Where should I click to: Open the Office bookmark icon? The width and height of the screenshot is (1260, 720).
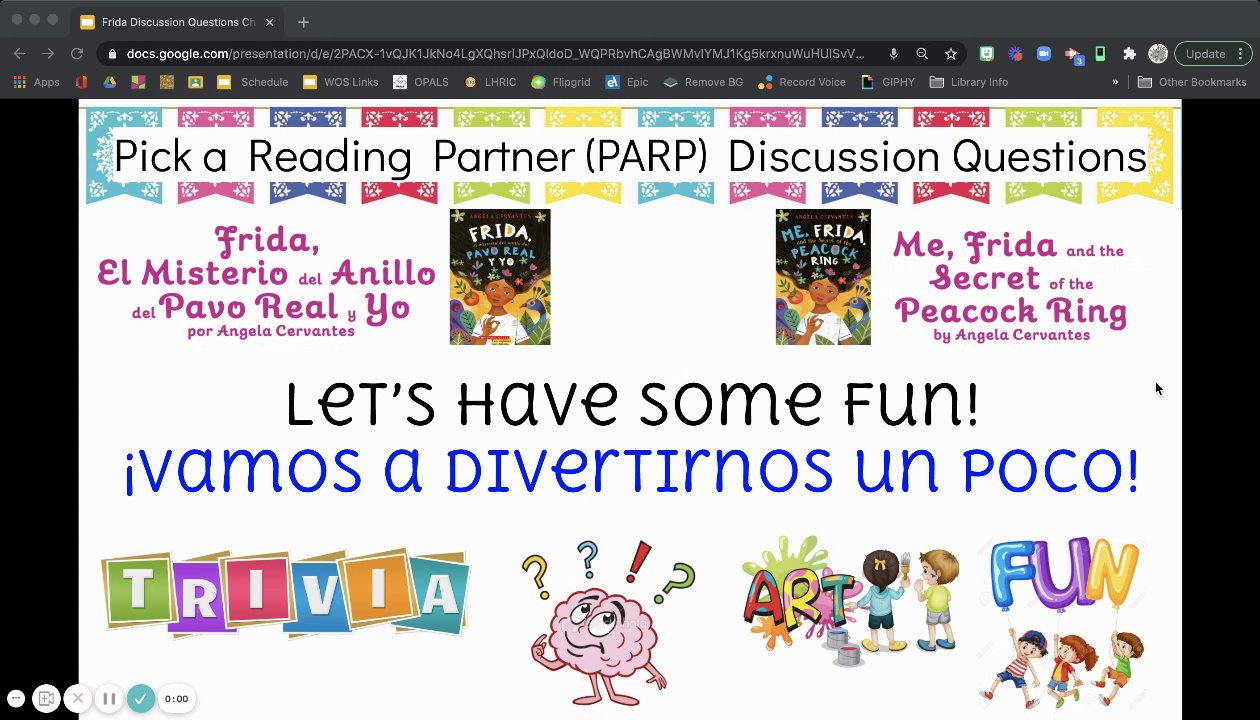tap(81, 82)
